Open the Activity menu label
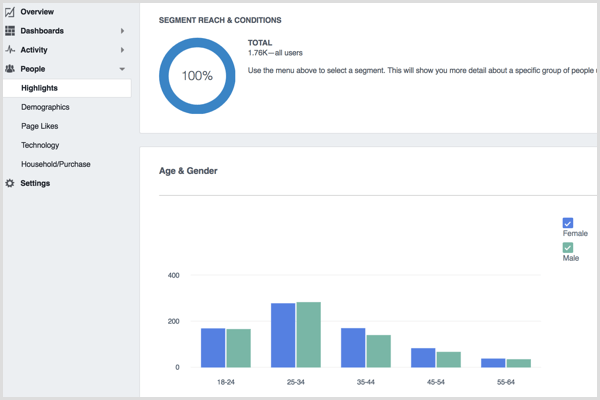600x400 pixels. click(x=34, y=50)
